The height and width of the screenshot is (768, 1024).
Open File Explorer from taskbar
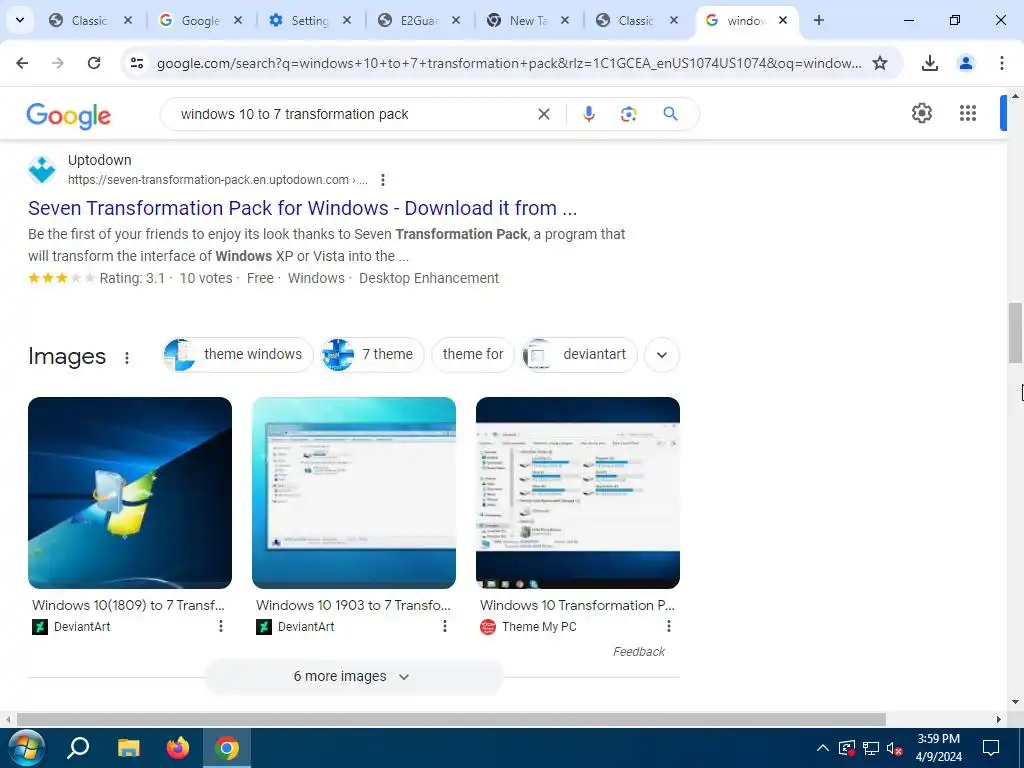click(128, 748)
